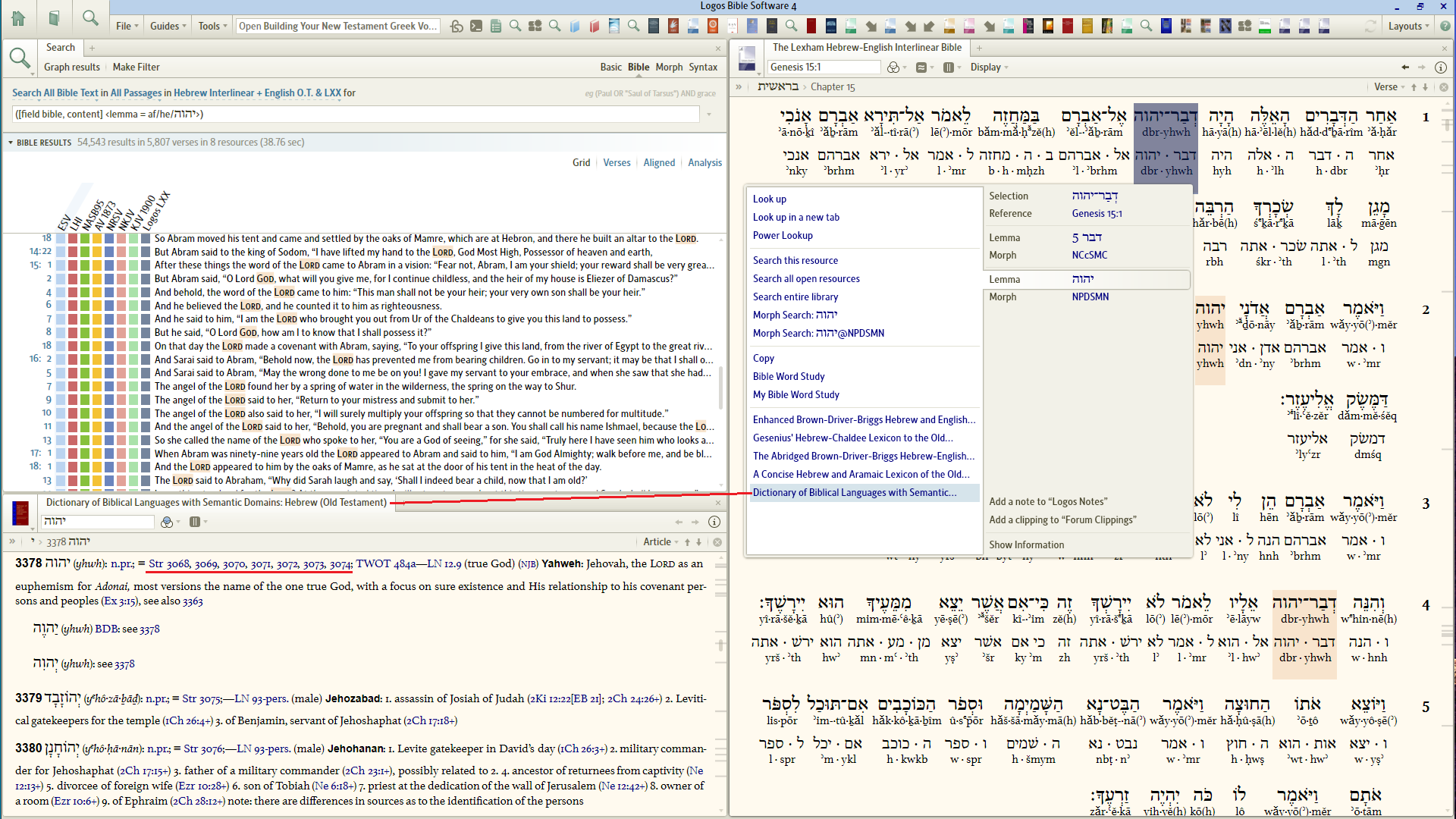This screenshot has height=819, width=1456.
Task: Open the Layouts dropdown
Action: click(x=1408, y=26)
